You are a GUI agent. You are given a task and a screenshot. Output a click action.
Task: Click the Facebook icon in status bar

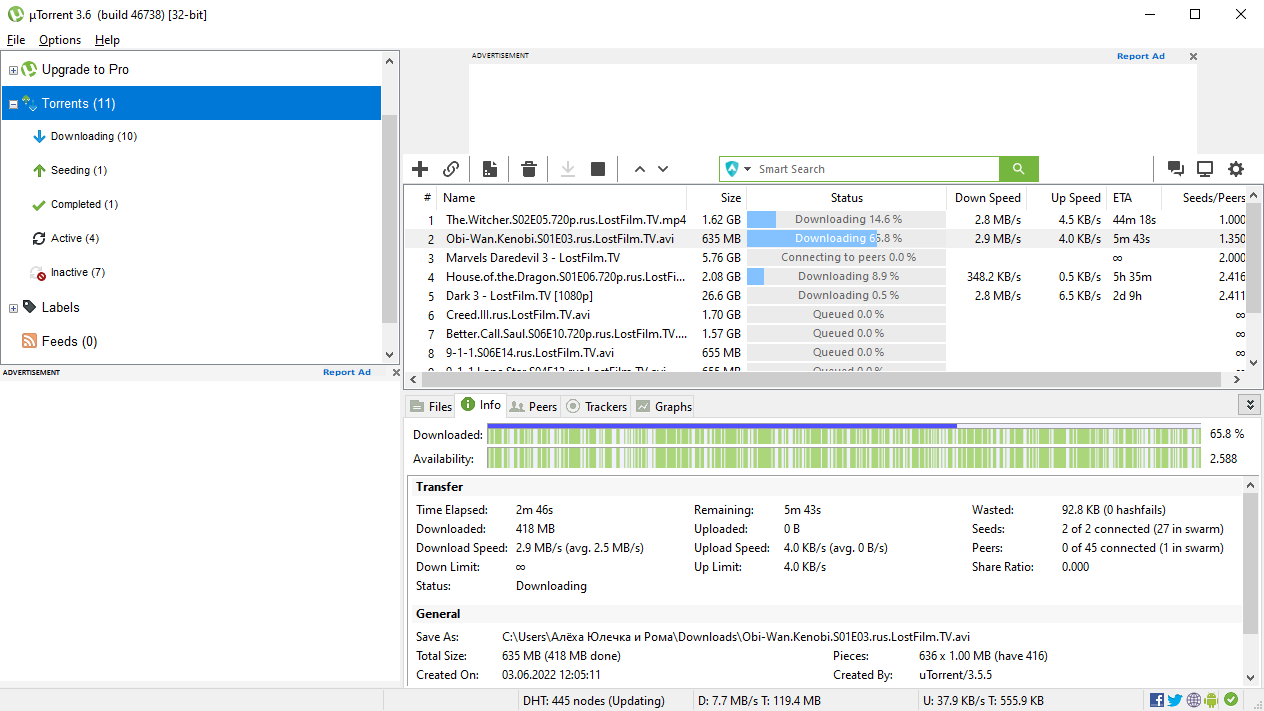(x=1157, y=700)
